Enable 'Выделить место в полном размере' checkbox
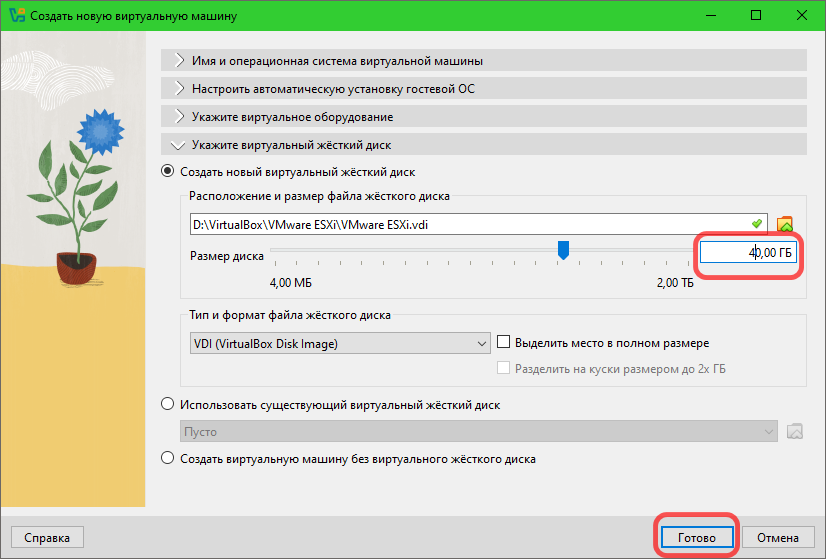 [x=504, y=343]
